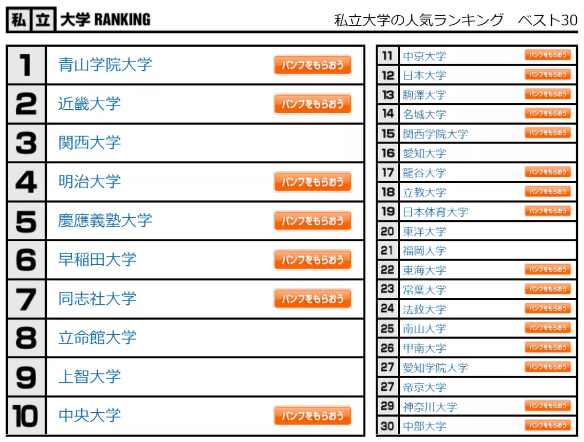Select the 慶應義塾大学 link
Image resolution: width=584 pixels, height=442 pixels.
pyautogui.click(x=105, y=220)
